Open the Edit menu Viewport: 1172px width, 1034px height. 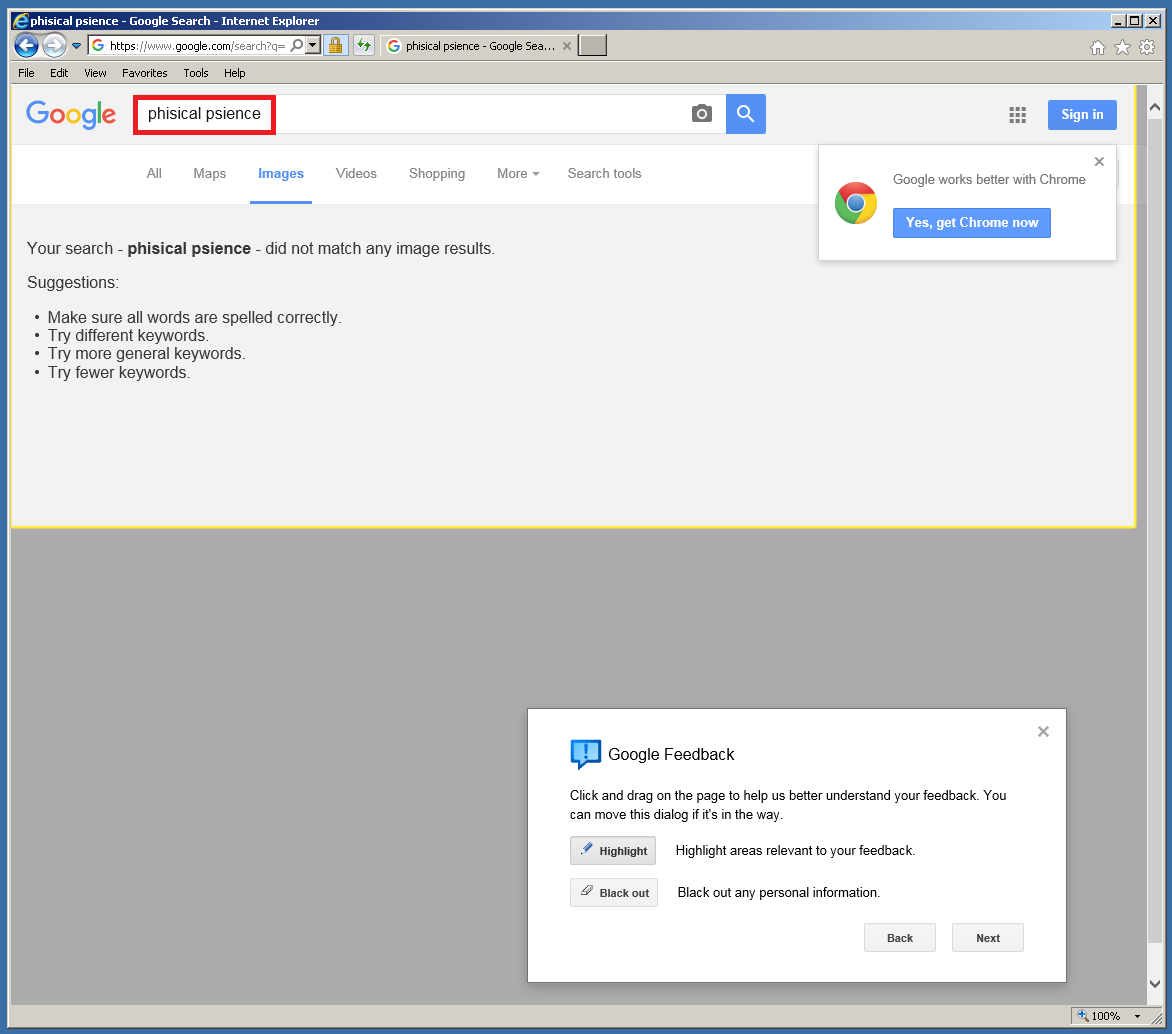[x=59, y=73]
